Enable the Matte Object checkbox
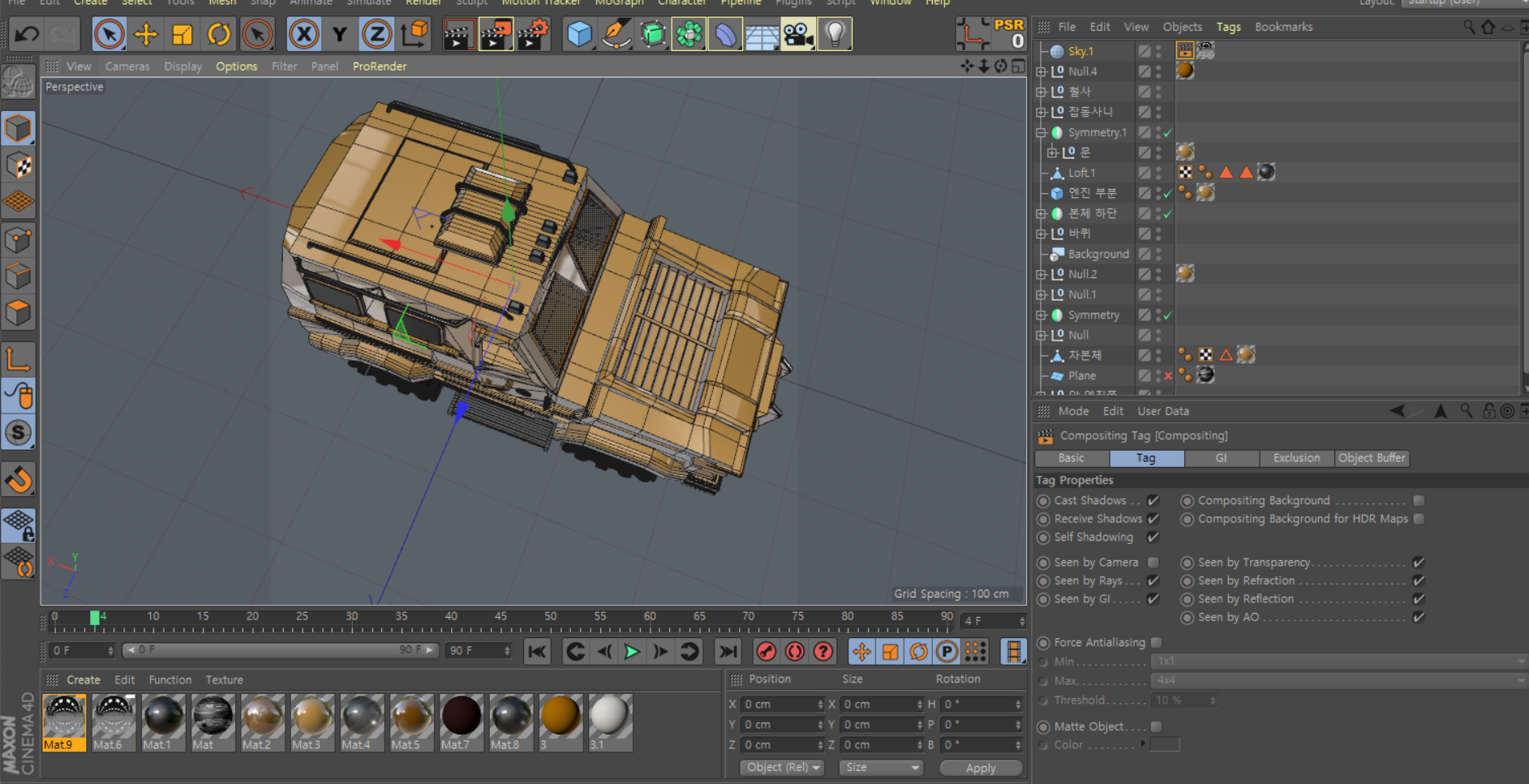Image resolution: width=1529 pixels, height=784 pixels. point(1157,726)
